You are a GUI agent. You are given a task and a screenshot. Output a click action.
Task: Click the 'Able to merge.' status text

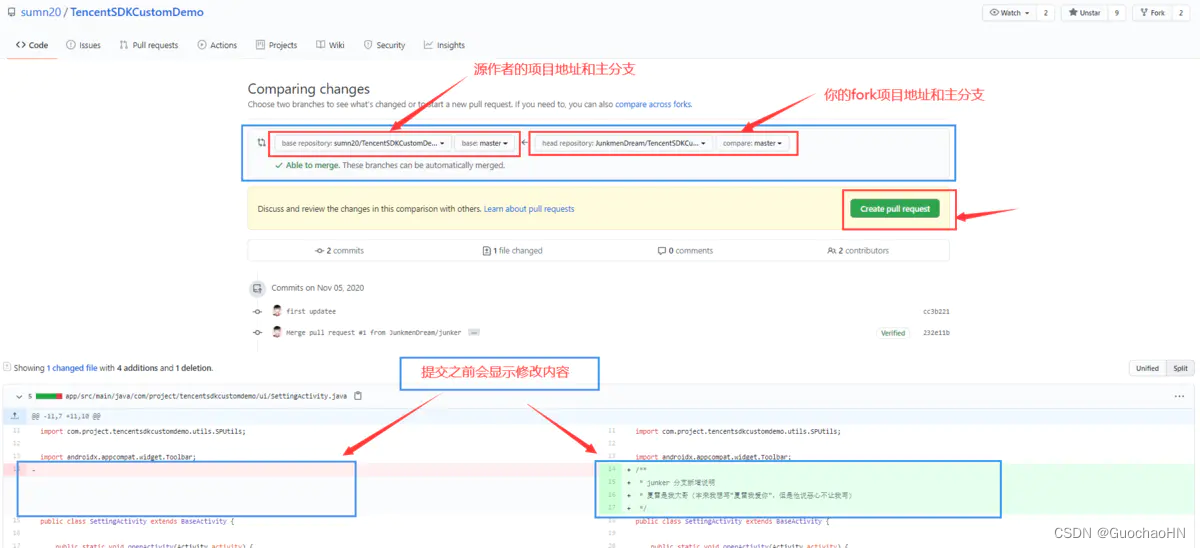pos(312,166)
